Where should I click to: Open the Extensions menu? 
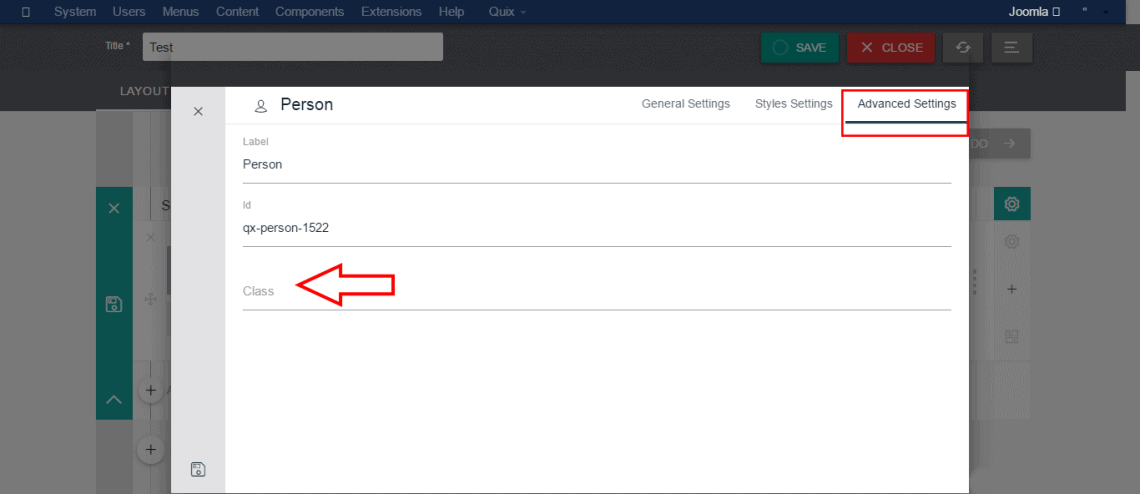tap(392, 12)
